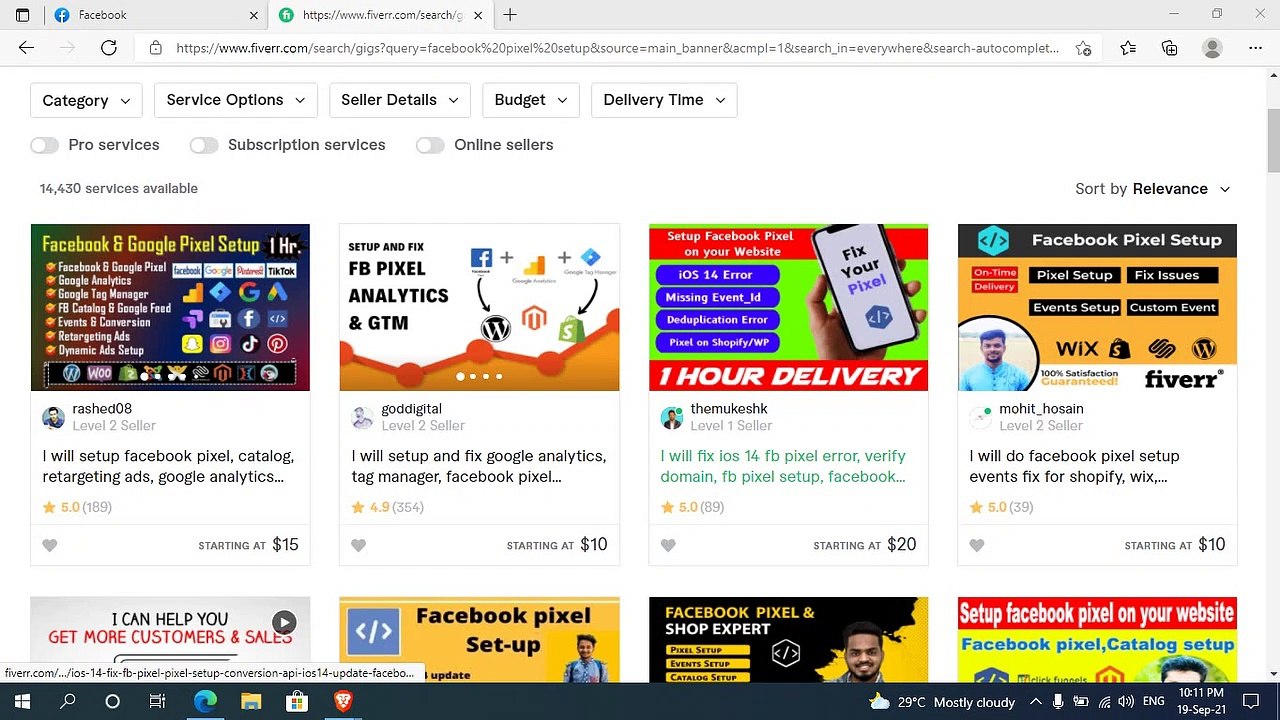Viewport: 1280px width, 720px height.
Task: Expand the Category filter dropdown
Action: [86, 100]
